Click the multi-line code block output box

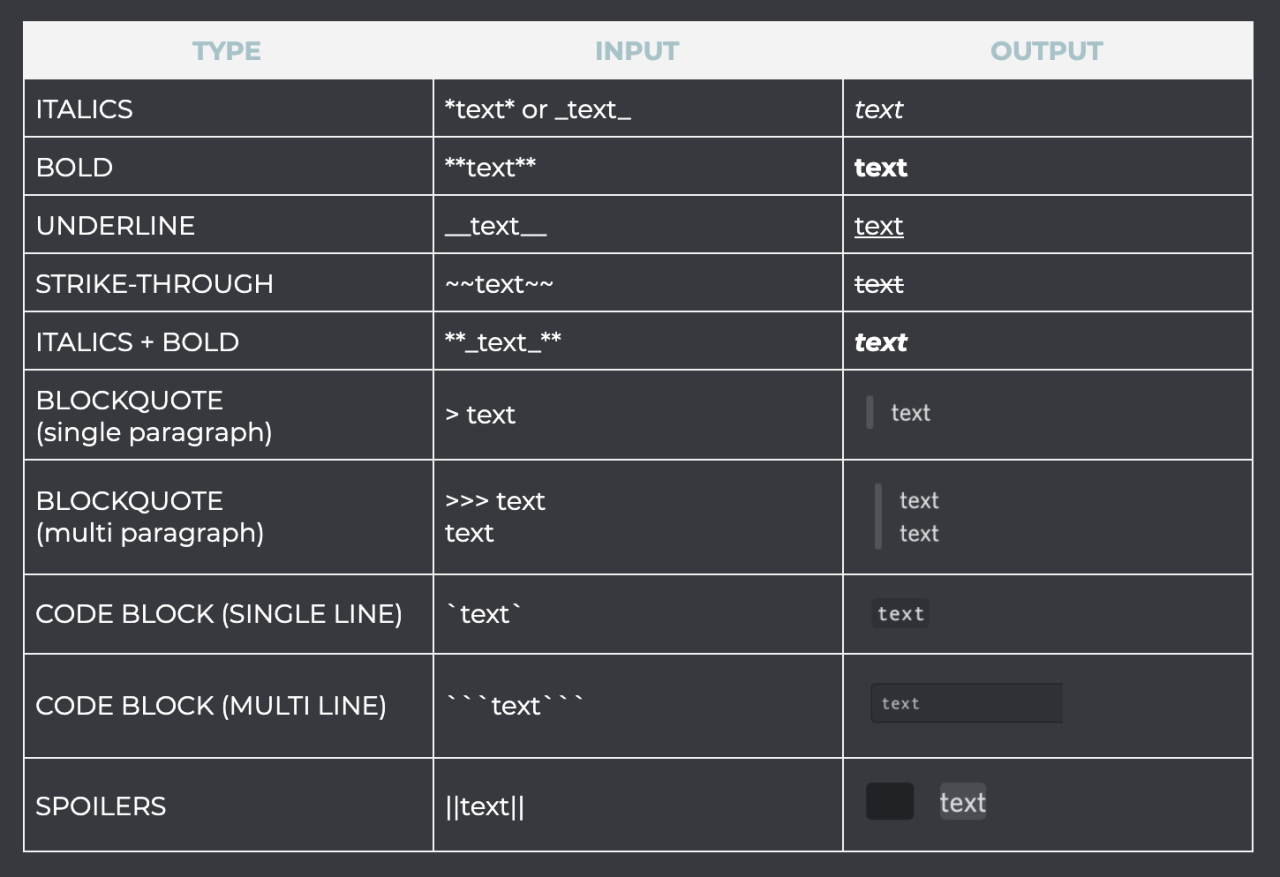tap(966, 703)
